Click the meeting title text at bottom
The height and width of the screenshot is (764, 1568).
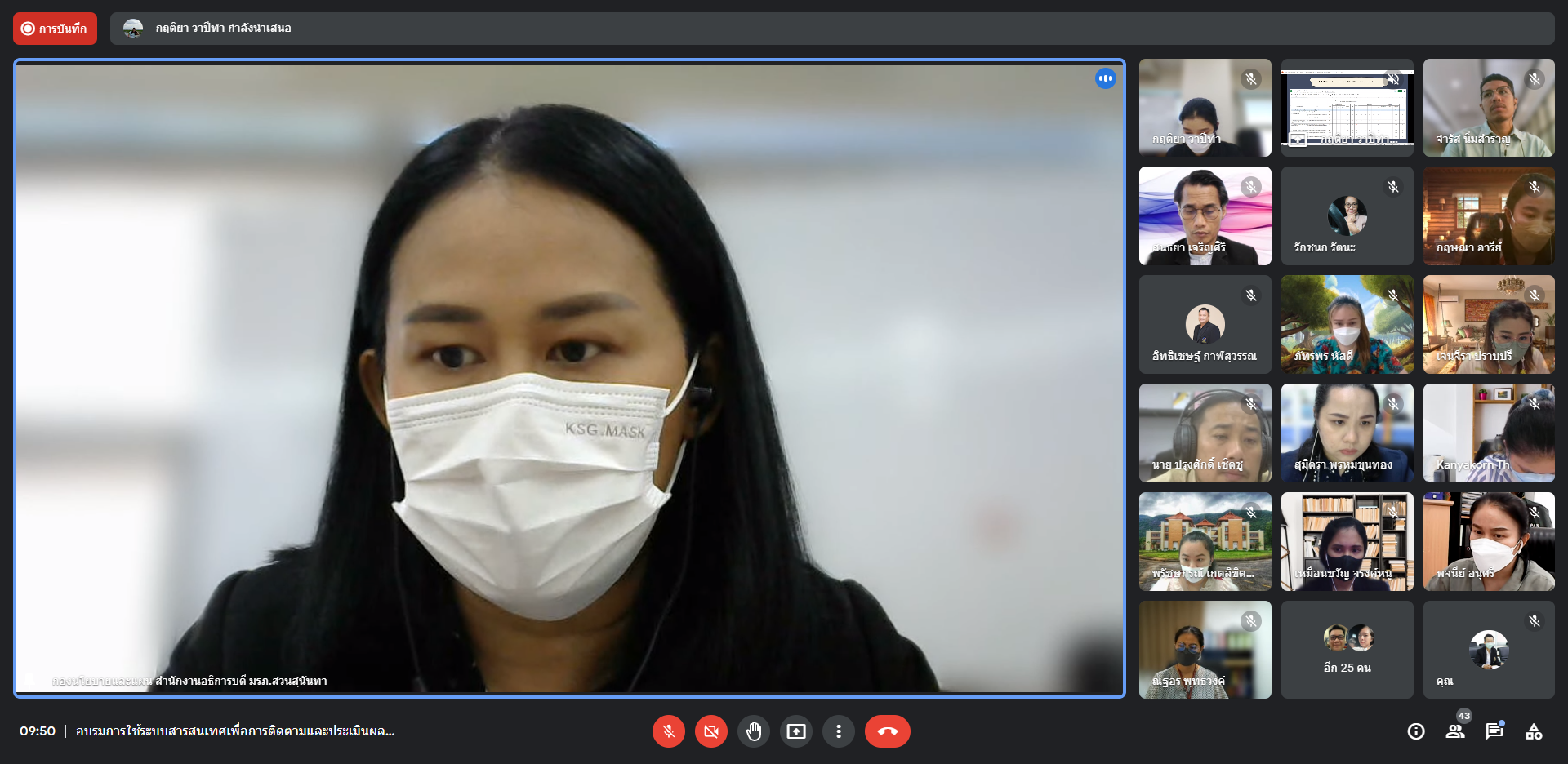point(235,731)
